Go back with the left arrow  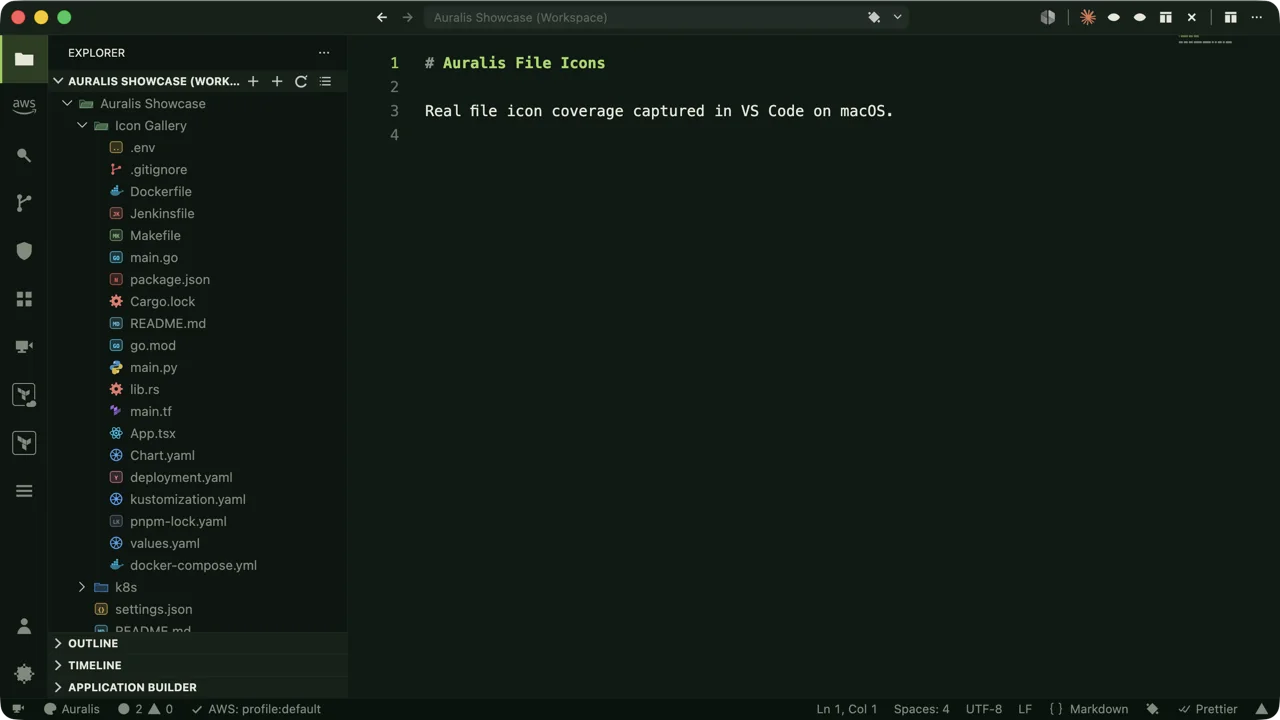click(x=382, y=17)
